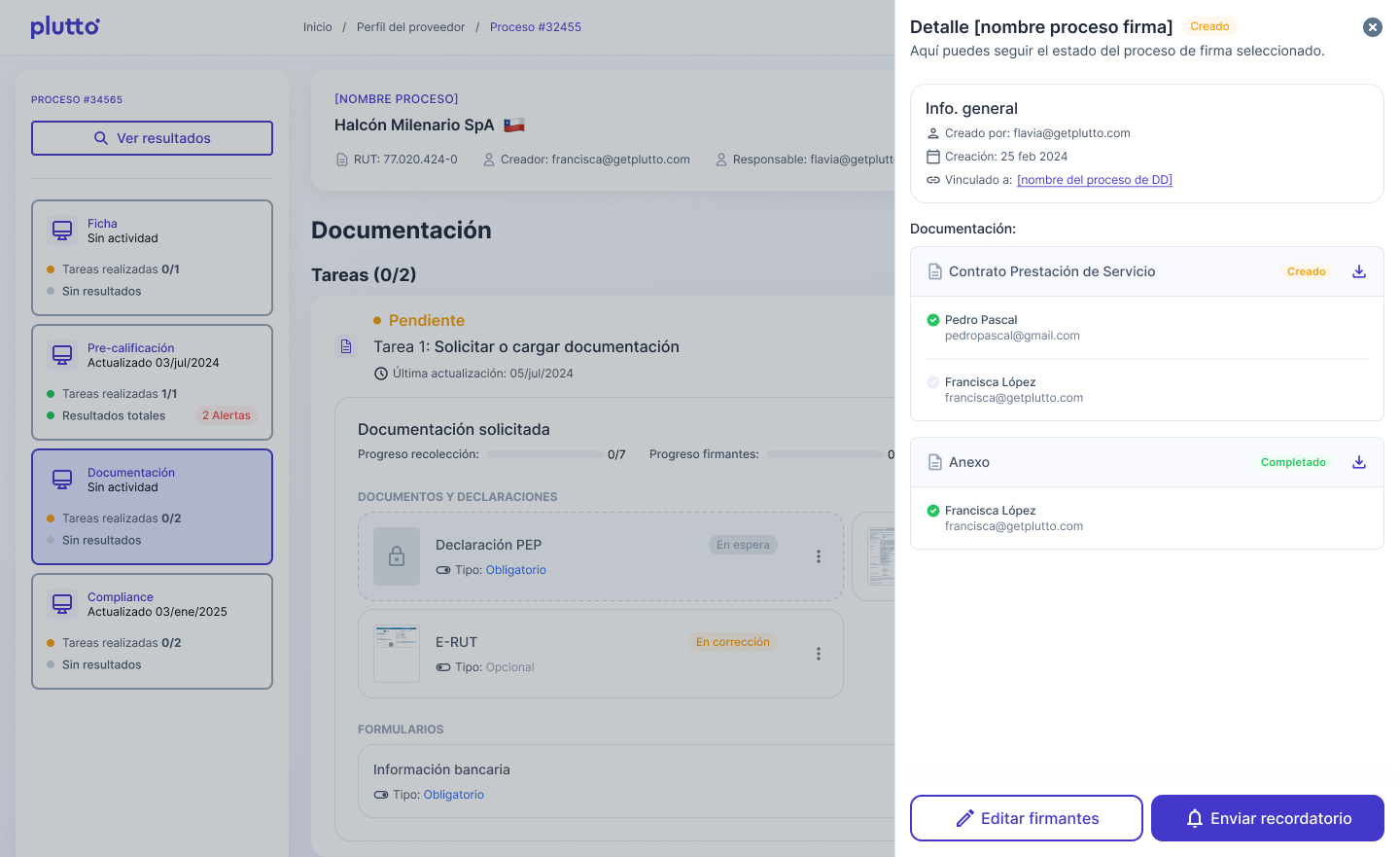Click the Tarea 1 document icon
This screenshot has width=1400, height=857.
point(346,346)
